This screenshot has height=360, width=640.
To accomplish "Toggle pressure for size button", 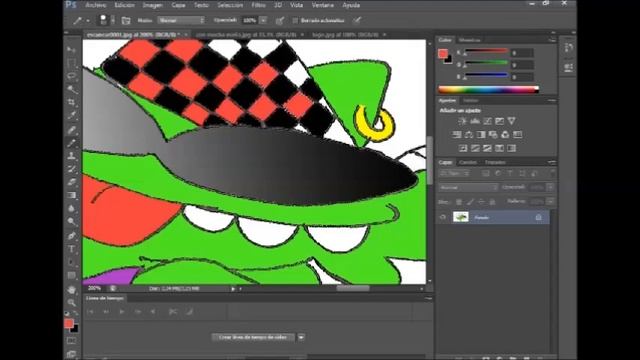I will [357, 20].
